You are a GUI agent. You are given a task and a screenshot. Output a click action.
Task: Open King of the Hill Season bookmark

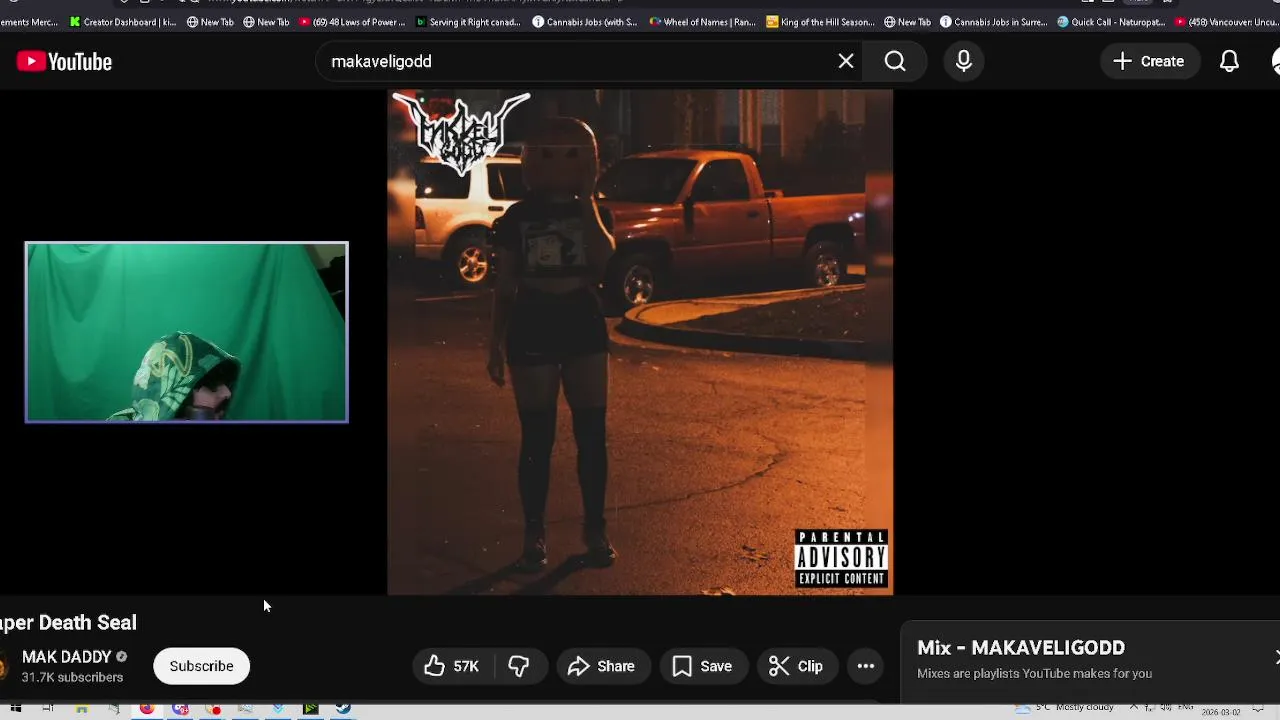(820, 22)
